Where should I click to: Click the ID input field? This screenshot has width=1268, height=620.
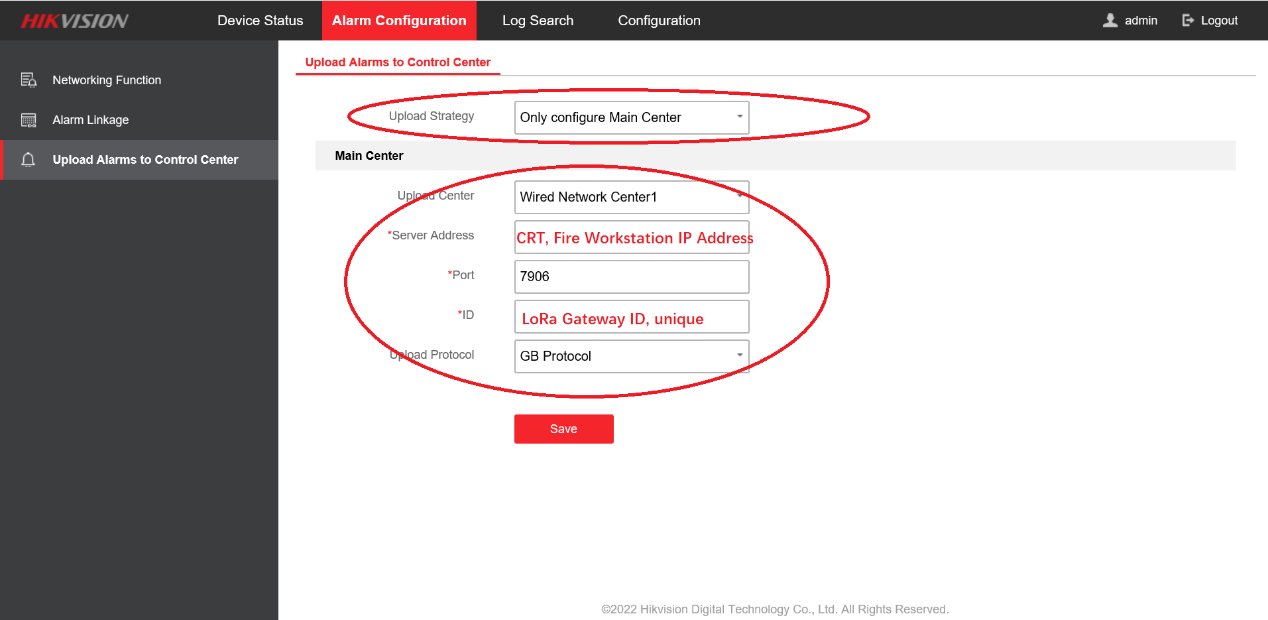(x=631, y=317)
